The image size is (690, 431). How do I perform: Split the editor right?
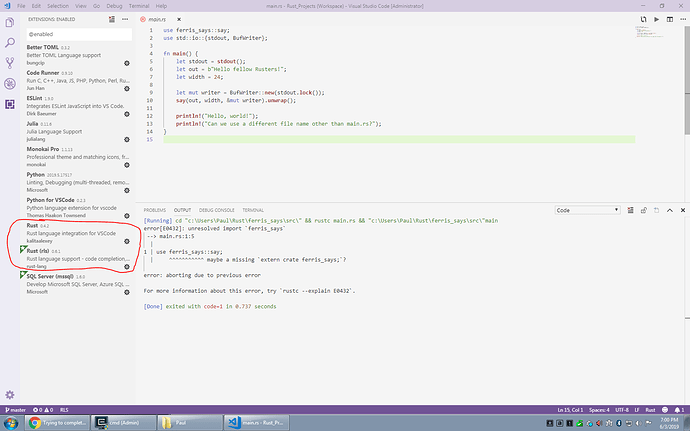click(x=670, y=19)
